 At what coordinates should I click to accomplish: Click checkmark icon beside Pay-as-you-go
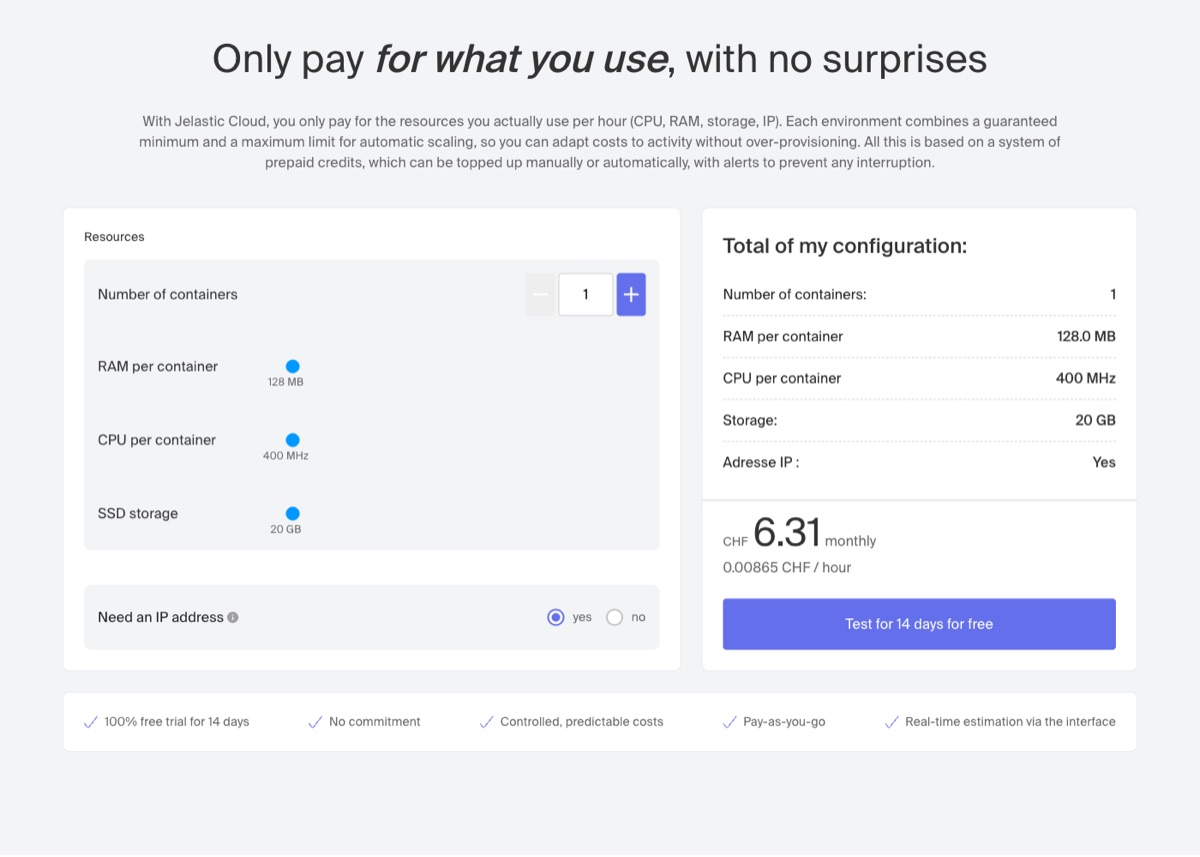pos(729,722)
